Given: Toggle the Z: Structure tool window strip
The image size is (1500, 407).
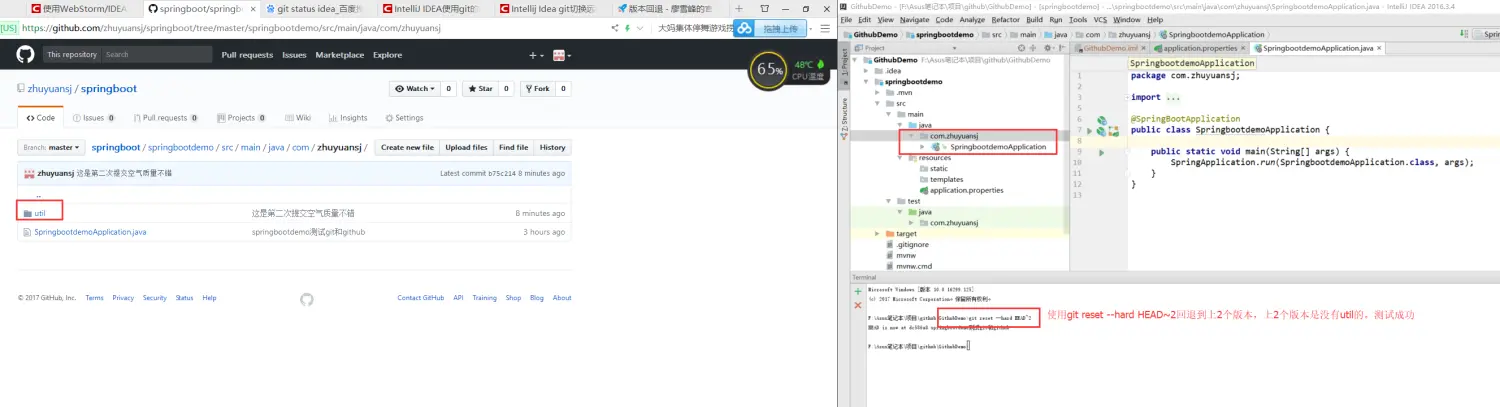Looking at the screenshot, I should [844, 116].
